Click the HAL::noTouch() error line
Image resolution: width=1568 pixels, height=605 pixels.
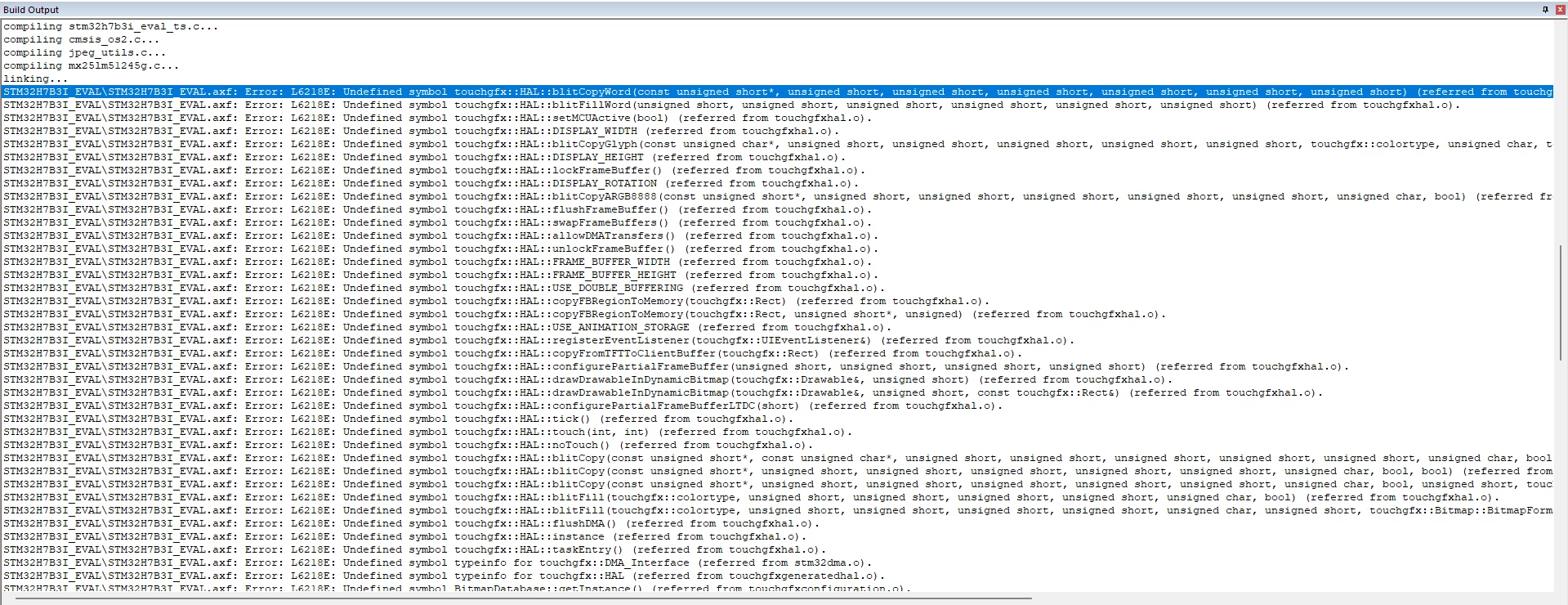point(409,445)
